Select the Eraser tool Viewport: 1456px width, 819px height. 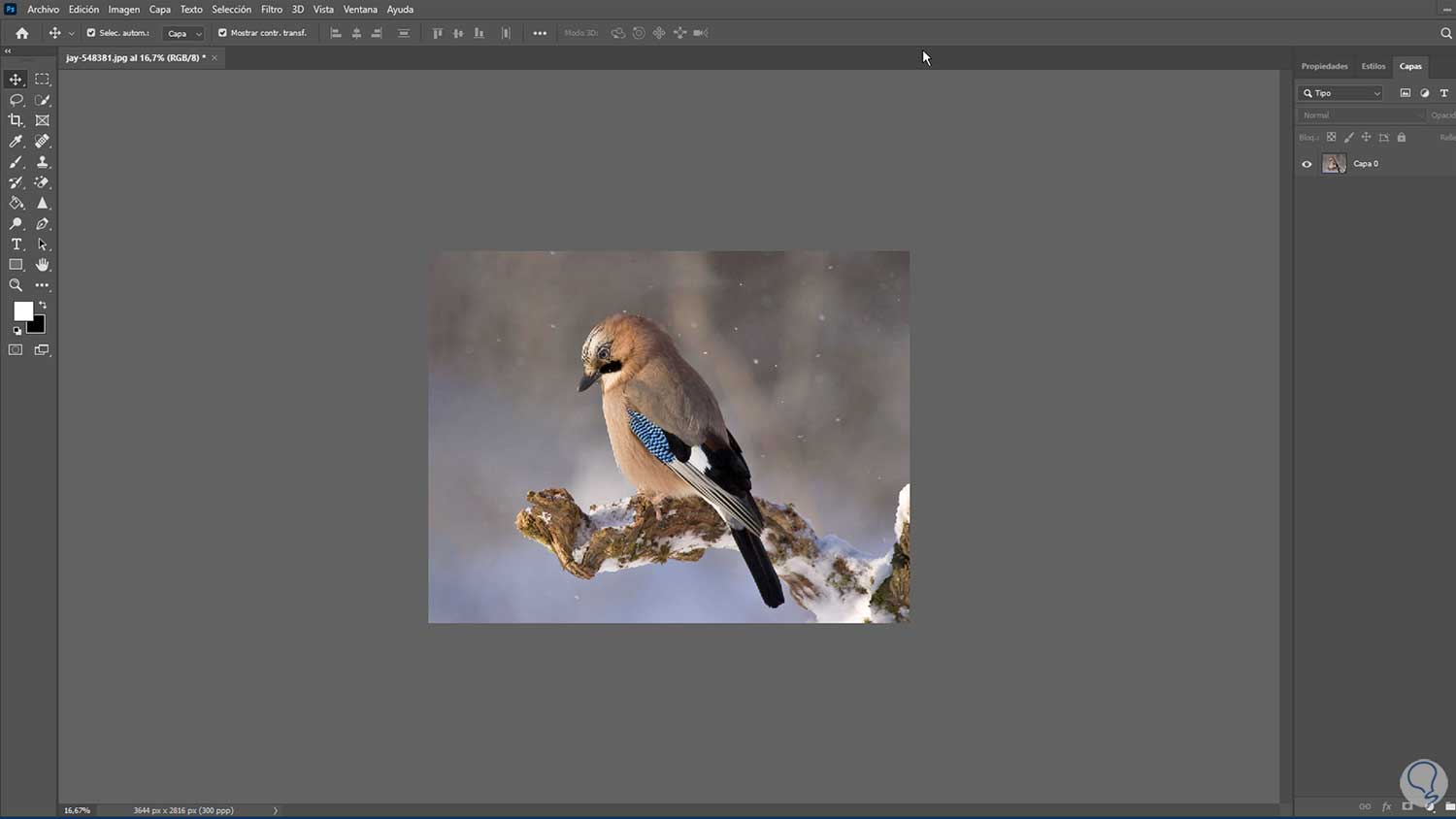(x=42, y=182)
